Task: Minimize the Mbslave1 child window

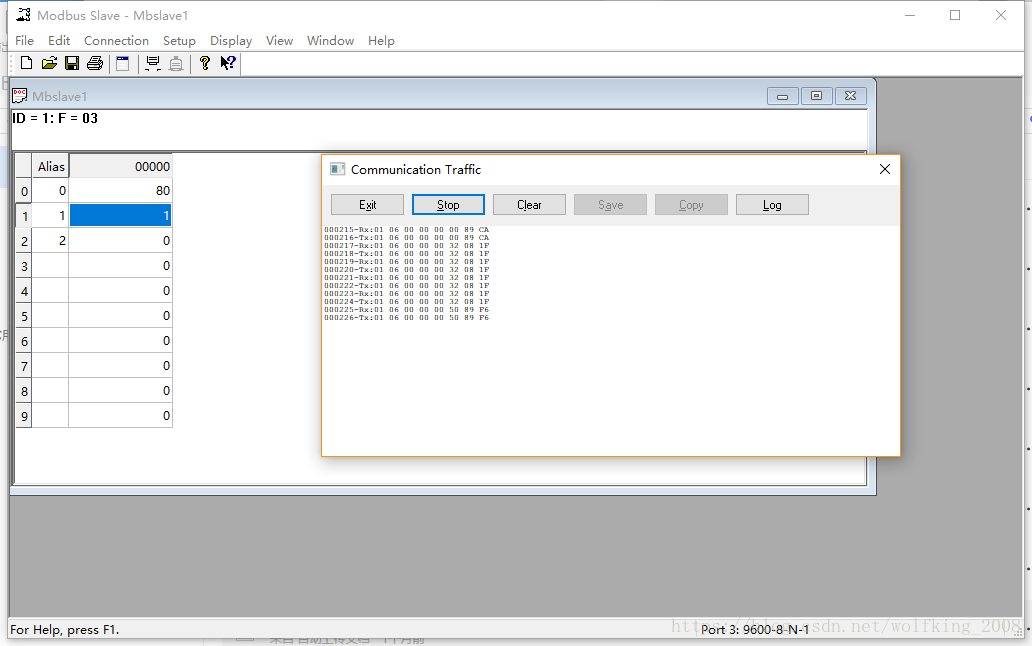Action: pyautogui.click(x=783, y=96)
